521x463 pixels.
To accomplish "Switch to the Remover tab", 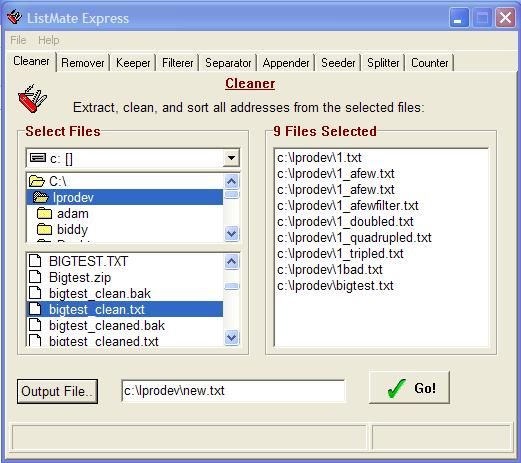I will coord(83,63).
